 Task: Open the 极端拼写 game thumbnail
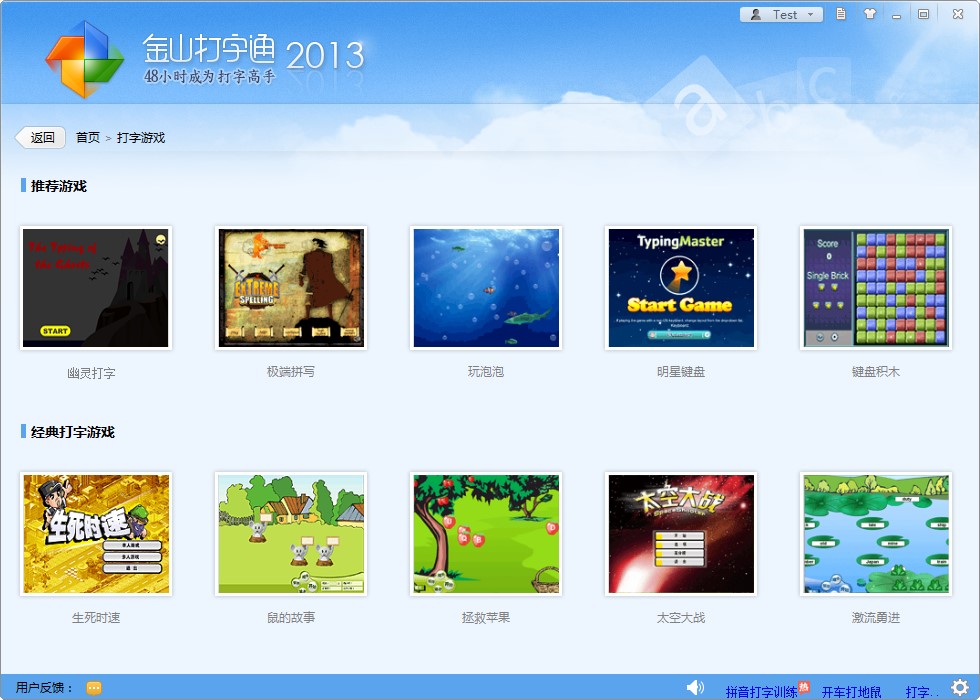pos(291,288)
